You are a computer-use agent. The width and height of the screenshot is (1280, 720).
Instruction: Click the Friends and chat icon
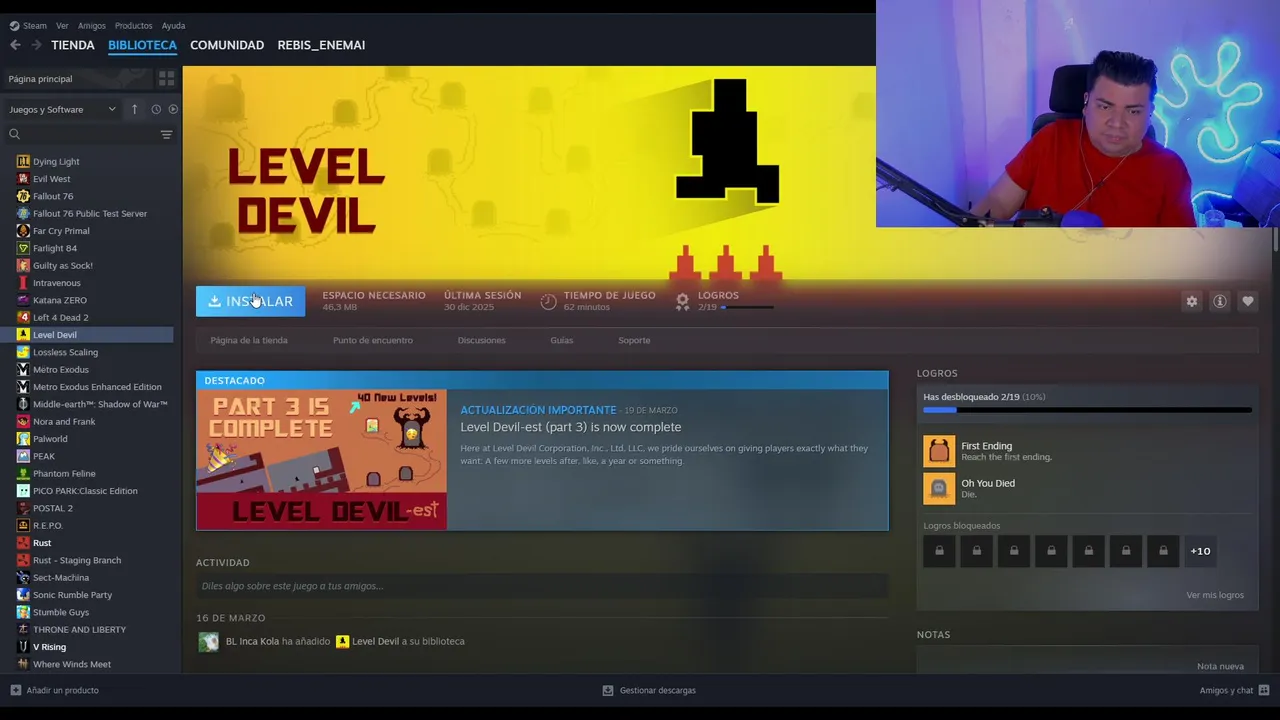[x=1264, y=690]
